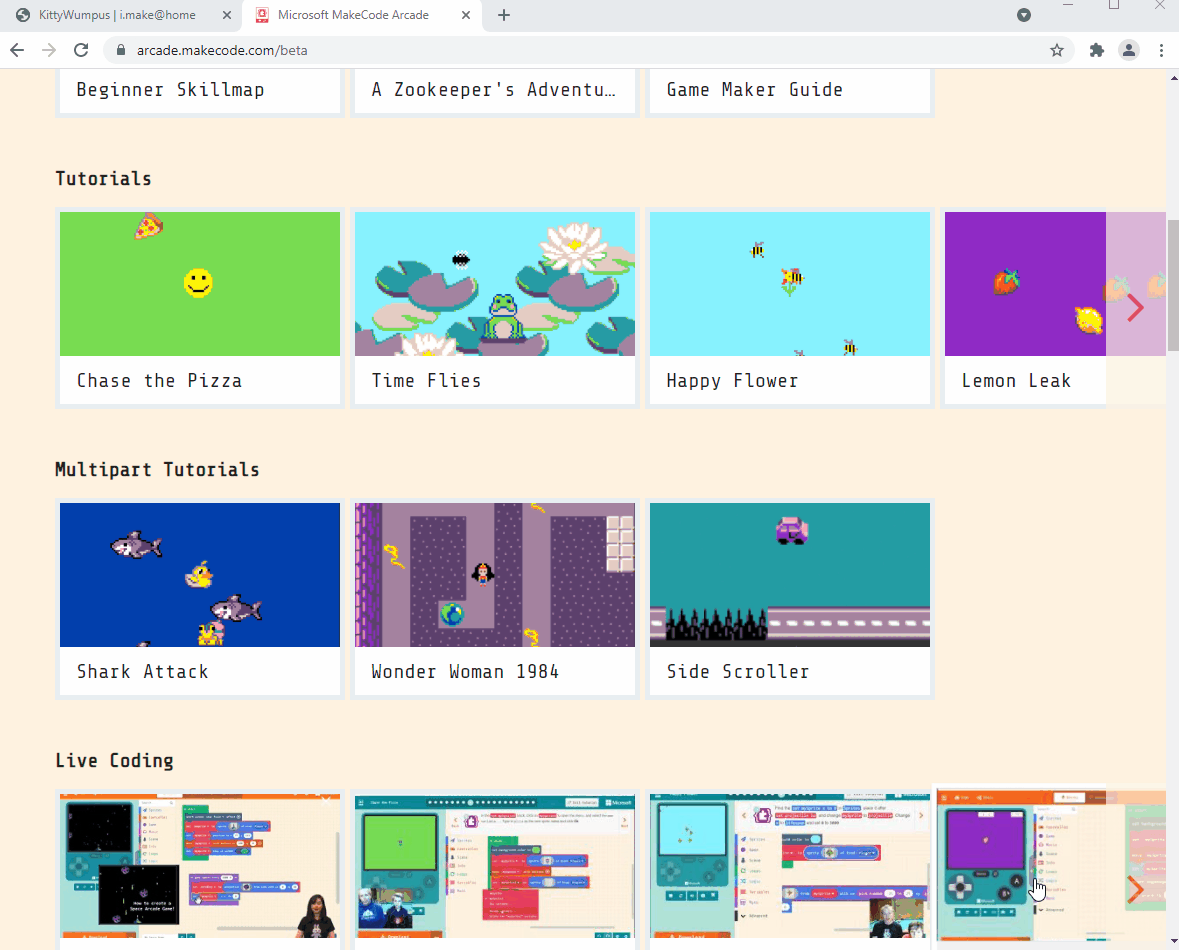
Task: Switch to the KittyWumpus tab
Action: click(120, 15)
